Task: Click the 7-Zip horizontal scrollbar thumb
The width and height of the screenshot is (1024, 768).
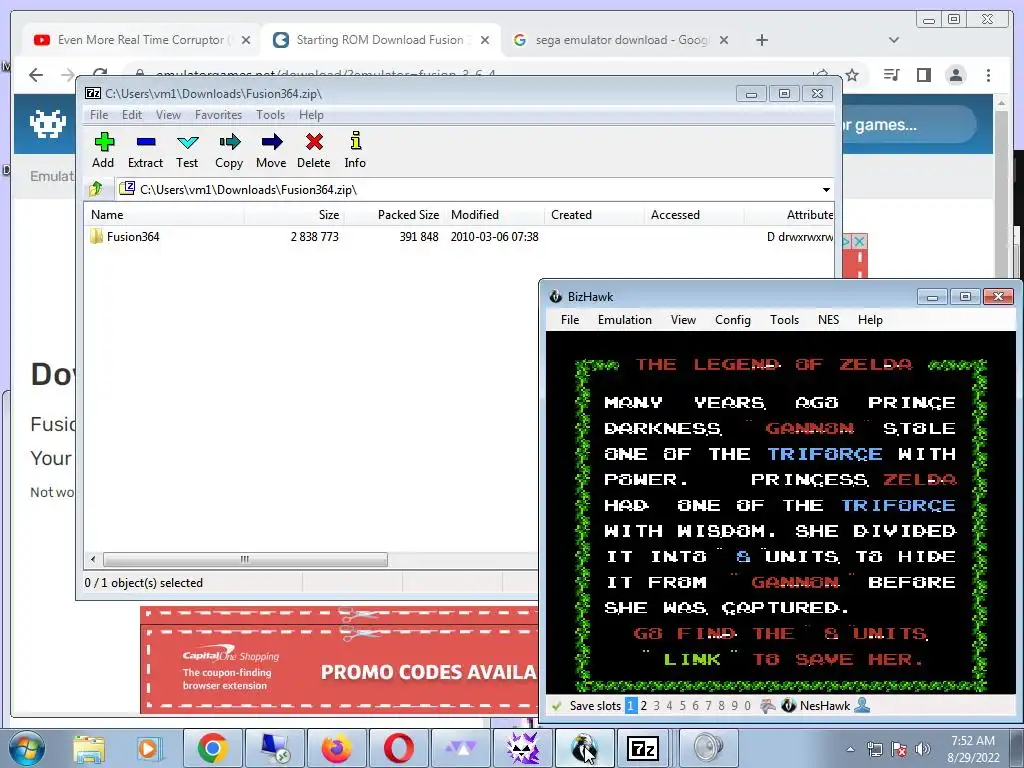Action: click(245, 560)
